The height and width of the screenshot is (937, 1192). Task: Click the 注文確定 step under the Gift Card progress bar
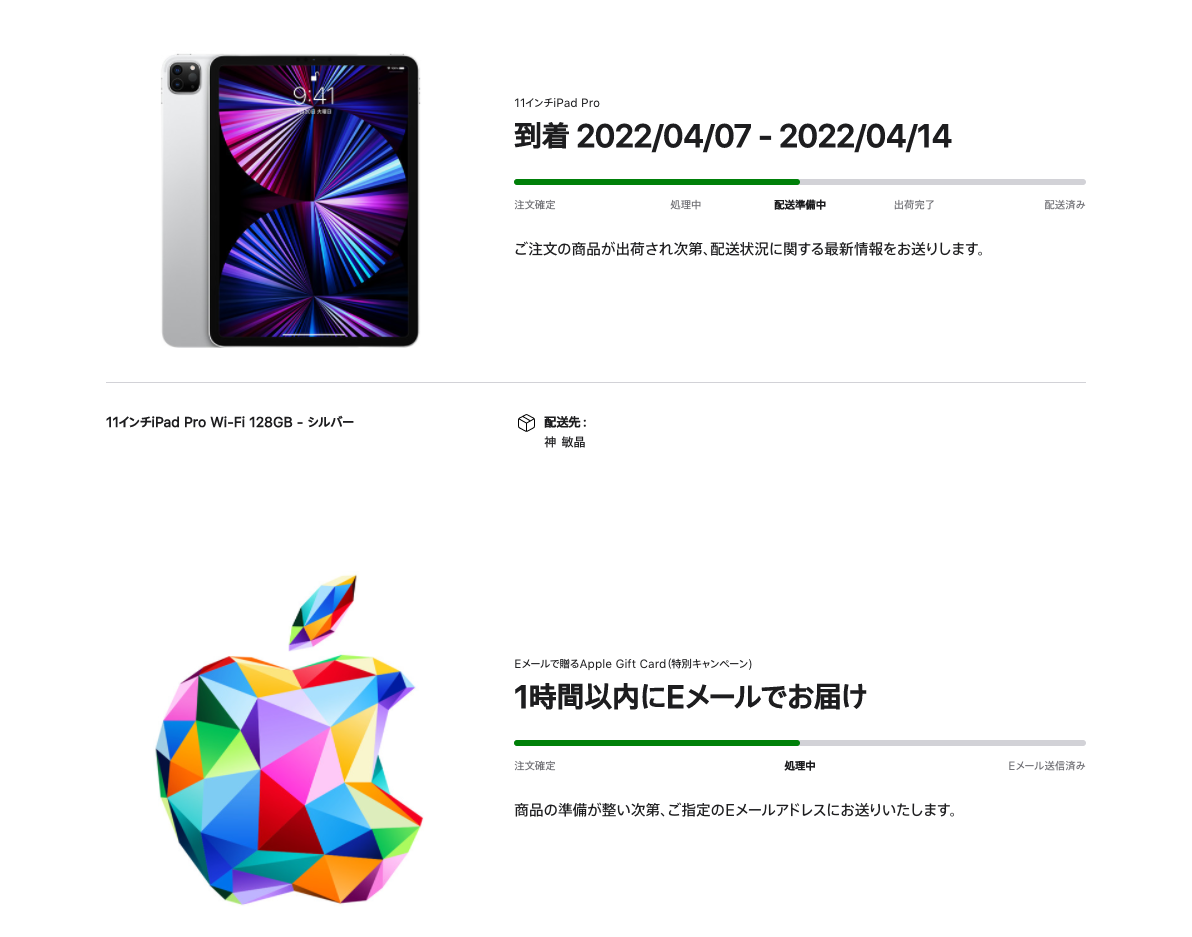click(534, 765)
